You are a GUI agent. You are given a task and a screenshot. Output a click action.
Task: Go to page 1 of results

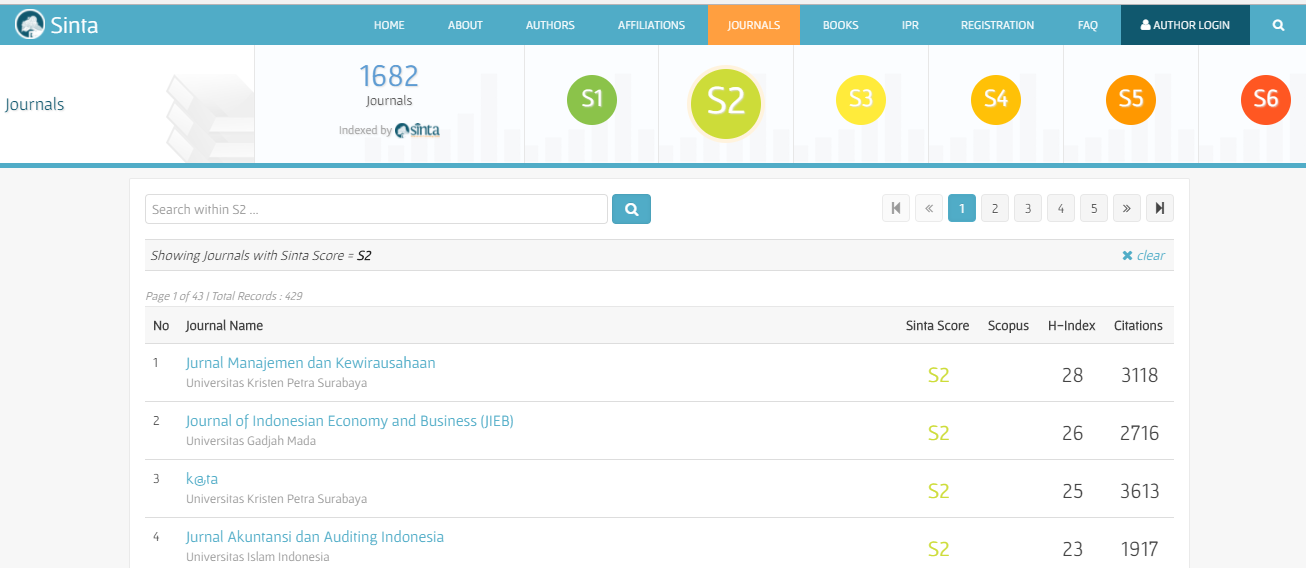[x=961, y=208]
